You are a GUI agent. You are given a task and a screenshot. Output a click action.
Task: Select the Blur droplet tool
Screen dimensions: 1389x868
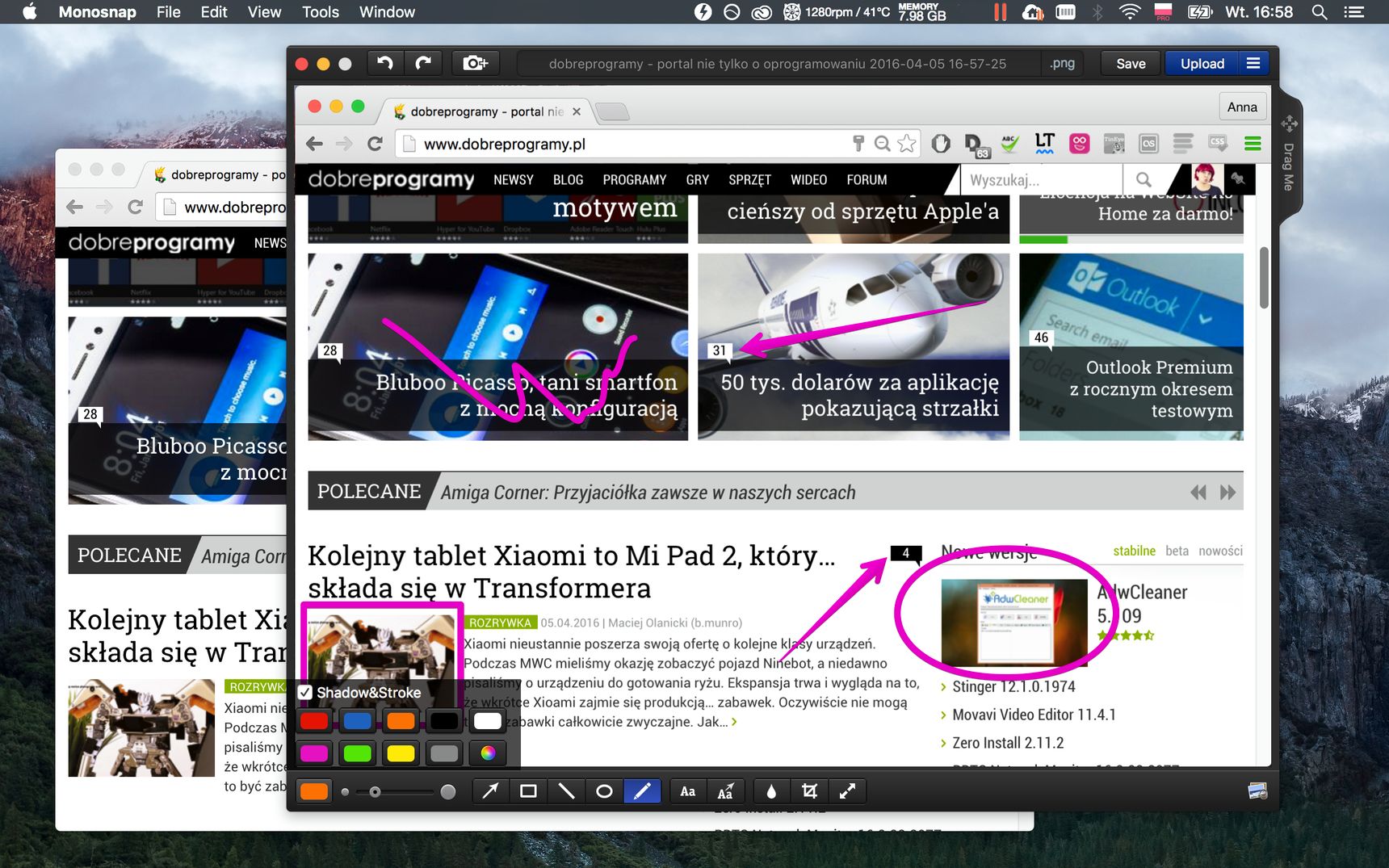click(x=771, y=791)
